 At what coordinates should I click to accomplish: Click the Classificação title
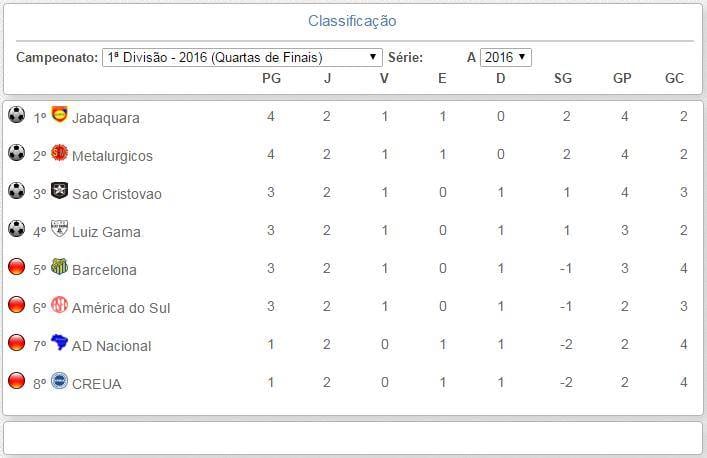click(352, 21)
